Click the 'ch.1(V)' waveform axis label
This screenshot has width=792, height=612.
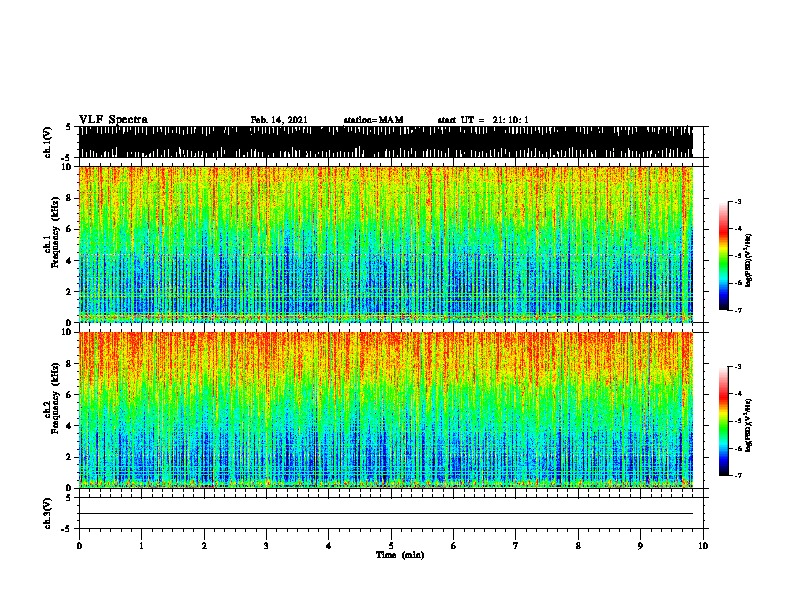[x=48, y=142]
